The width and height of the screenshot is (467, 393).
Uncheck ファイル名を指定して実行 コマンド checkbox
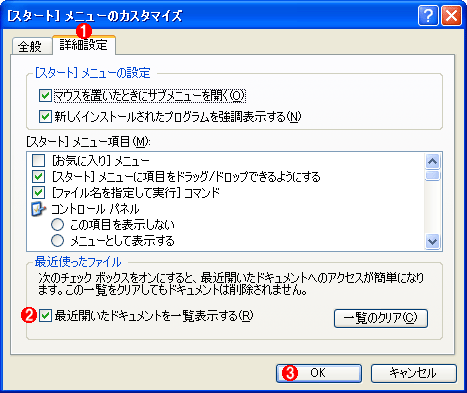click(x=38, y=192)
